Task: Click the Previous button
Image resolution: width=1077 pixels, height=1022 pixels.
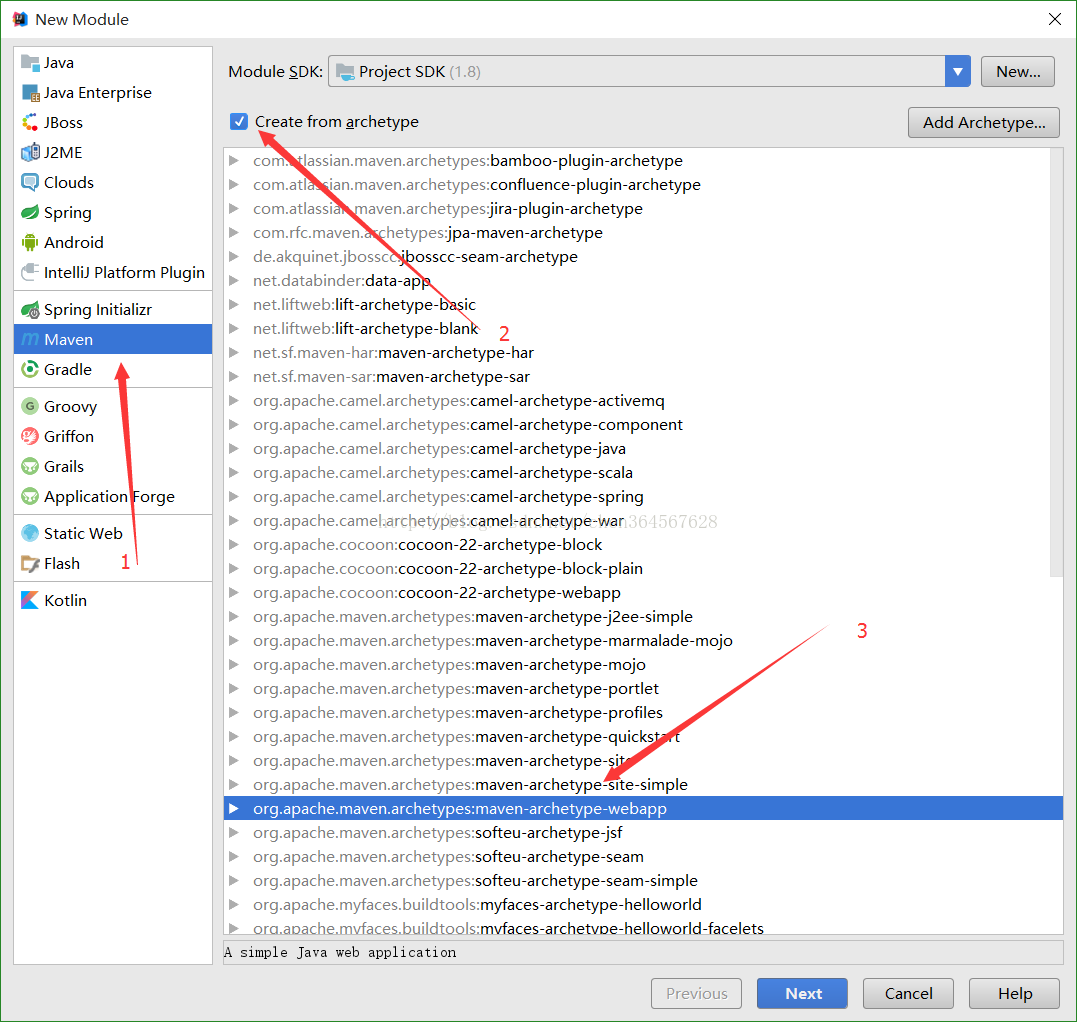Action: click(x=696, y=993)
